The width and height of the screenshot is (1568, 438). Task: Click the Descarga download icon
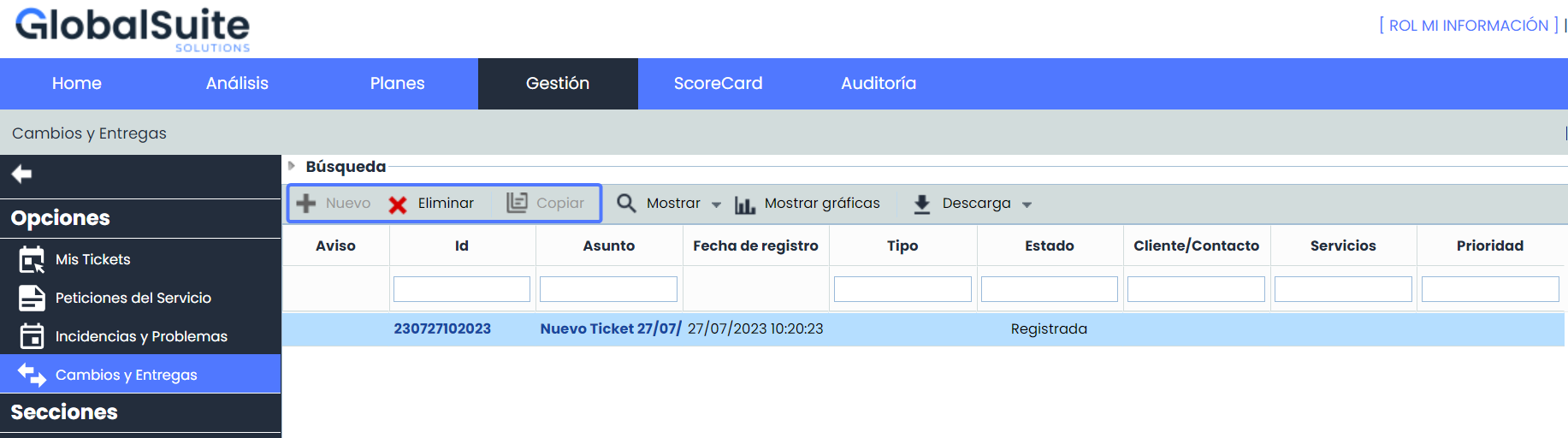922,204
